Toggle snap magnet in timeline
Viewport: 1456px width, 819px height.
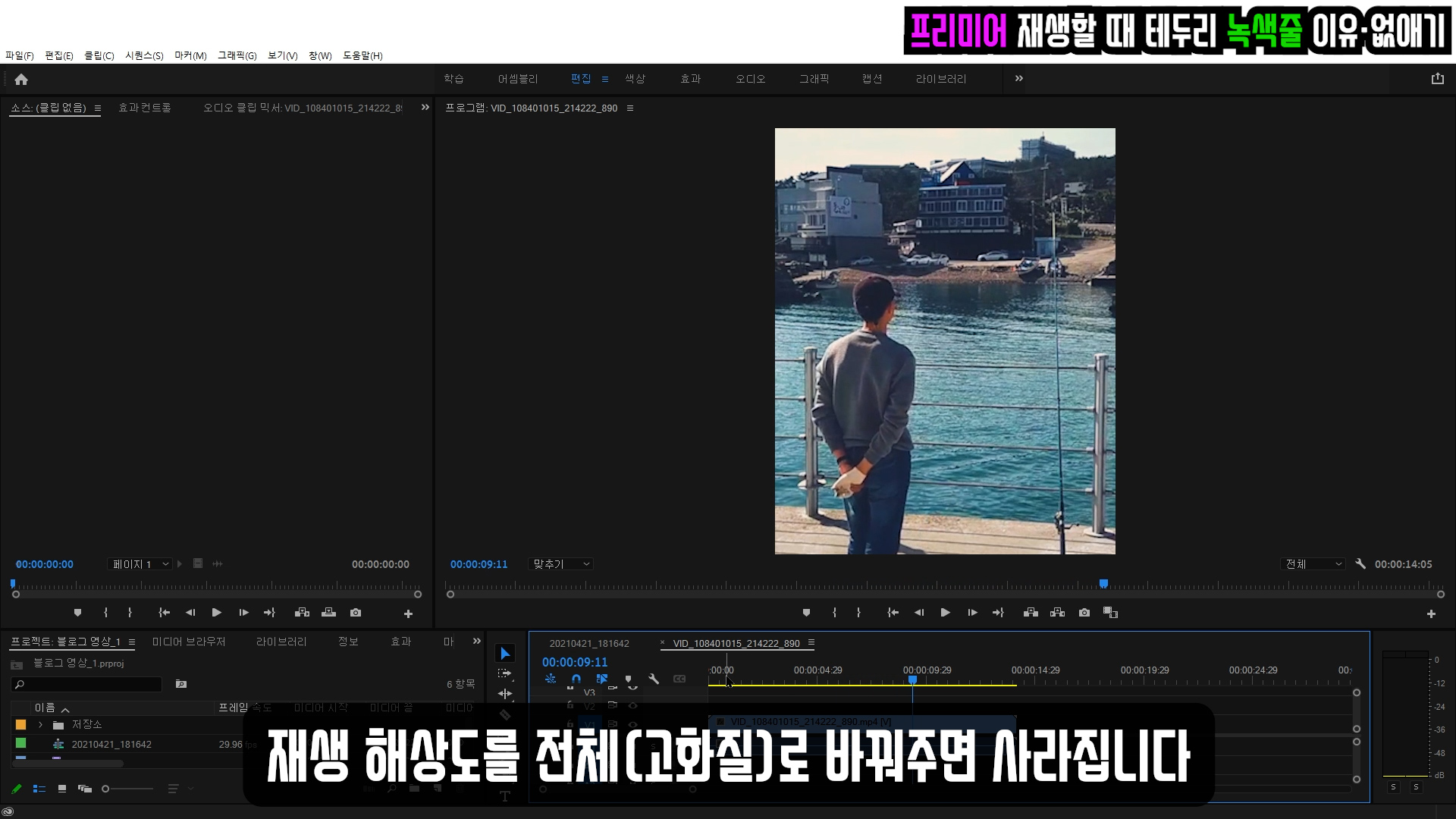tap(576, 679)
